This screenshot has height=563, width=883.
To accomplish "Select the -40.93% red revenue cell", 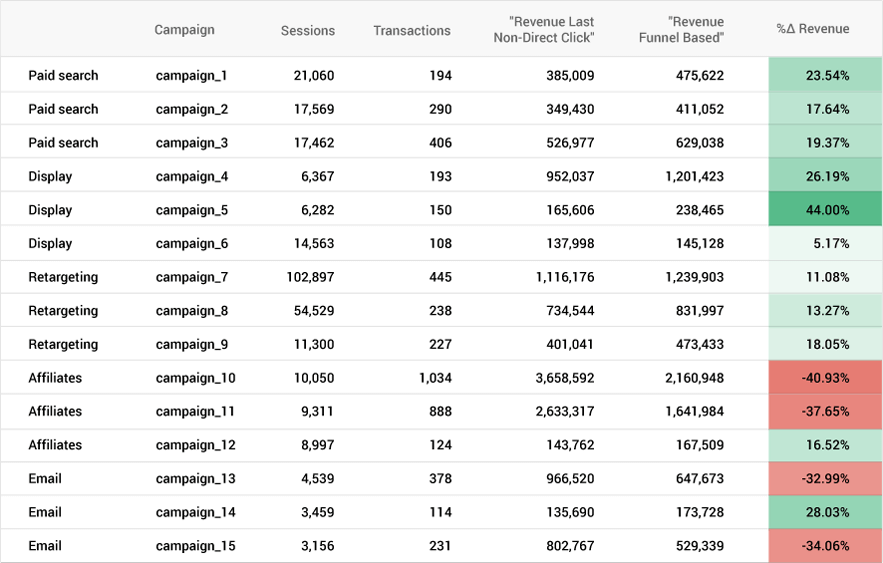I will (825, 377).
